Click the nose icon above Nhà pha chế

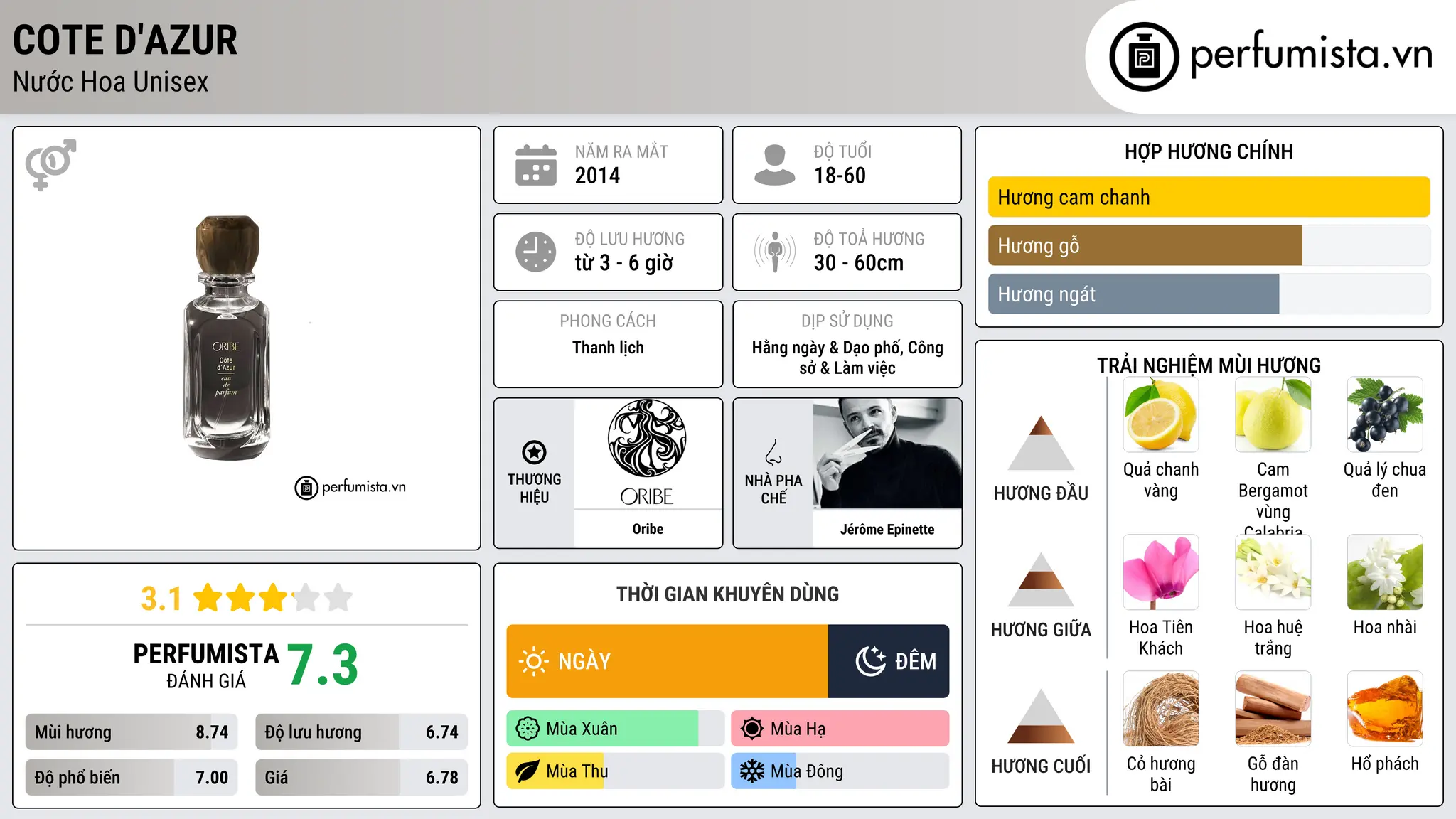[x=773, y=452]
